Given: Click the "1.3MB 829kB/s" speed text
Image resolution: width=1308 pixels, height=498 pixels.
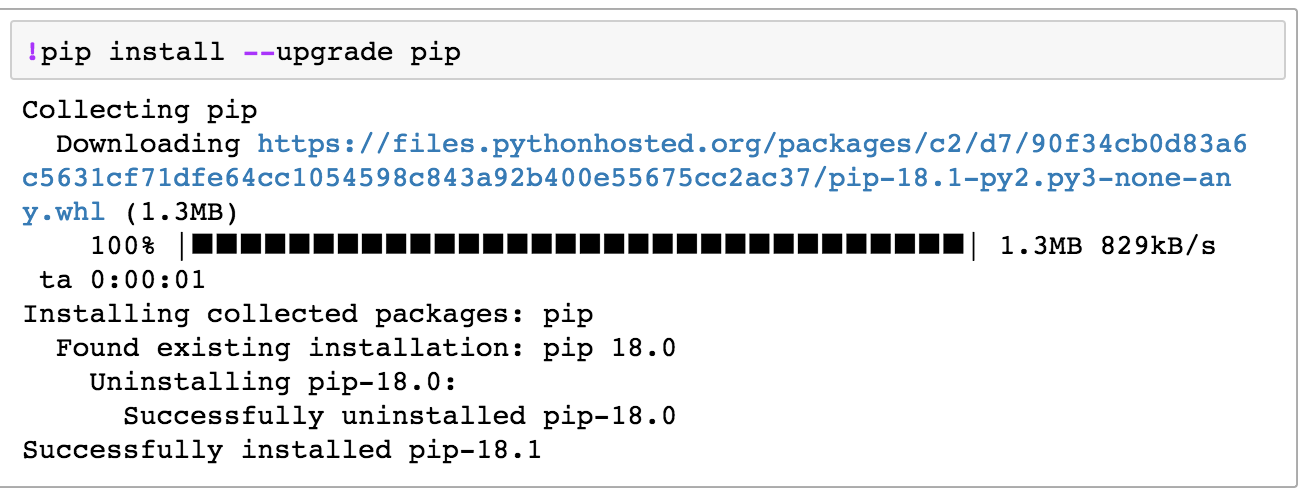Looking at the screenshot, I should pos(1108,246).
